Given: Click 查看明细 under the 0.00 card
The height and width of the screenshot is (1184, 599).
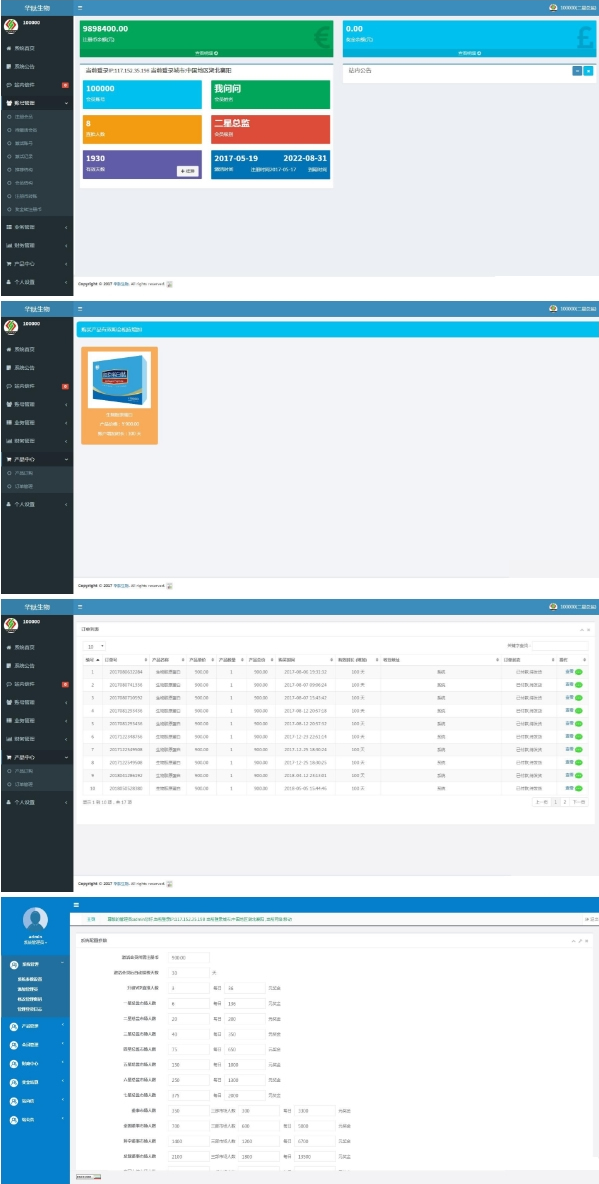Looking at the screenshot, I should [x=469, y=54].
